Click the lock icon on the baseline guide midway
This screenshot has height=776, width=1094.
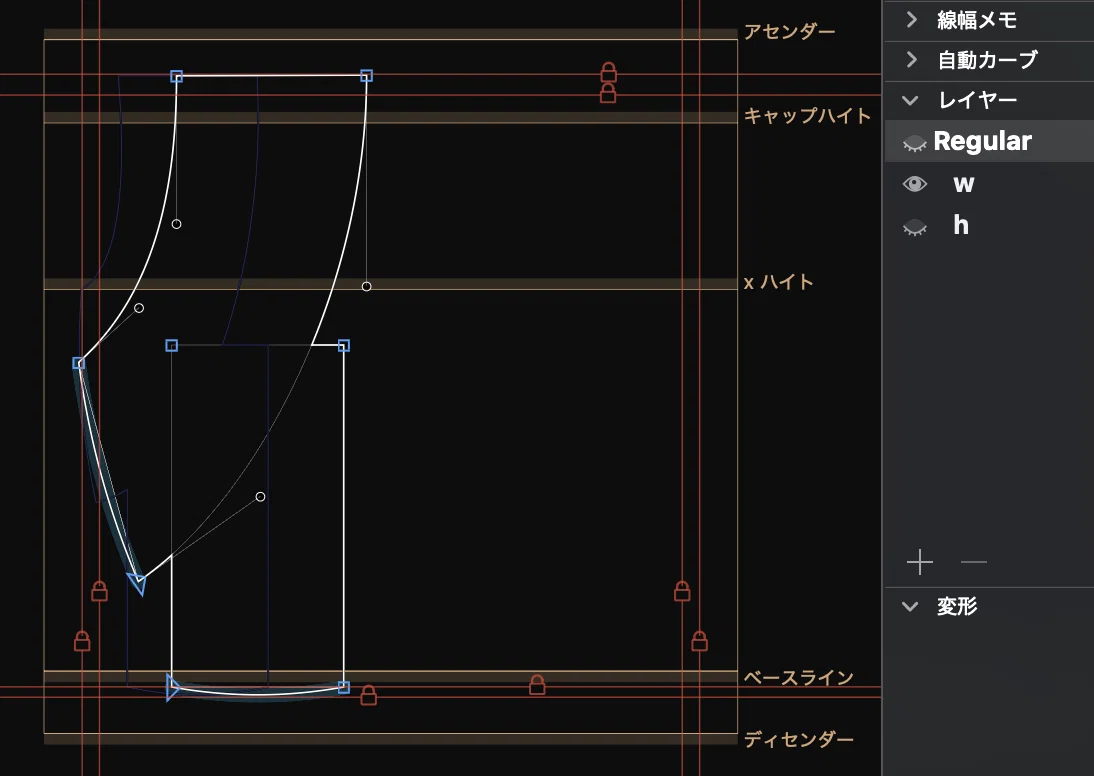537,685
